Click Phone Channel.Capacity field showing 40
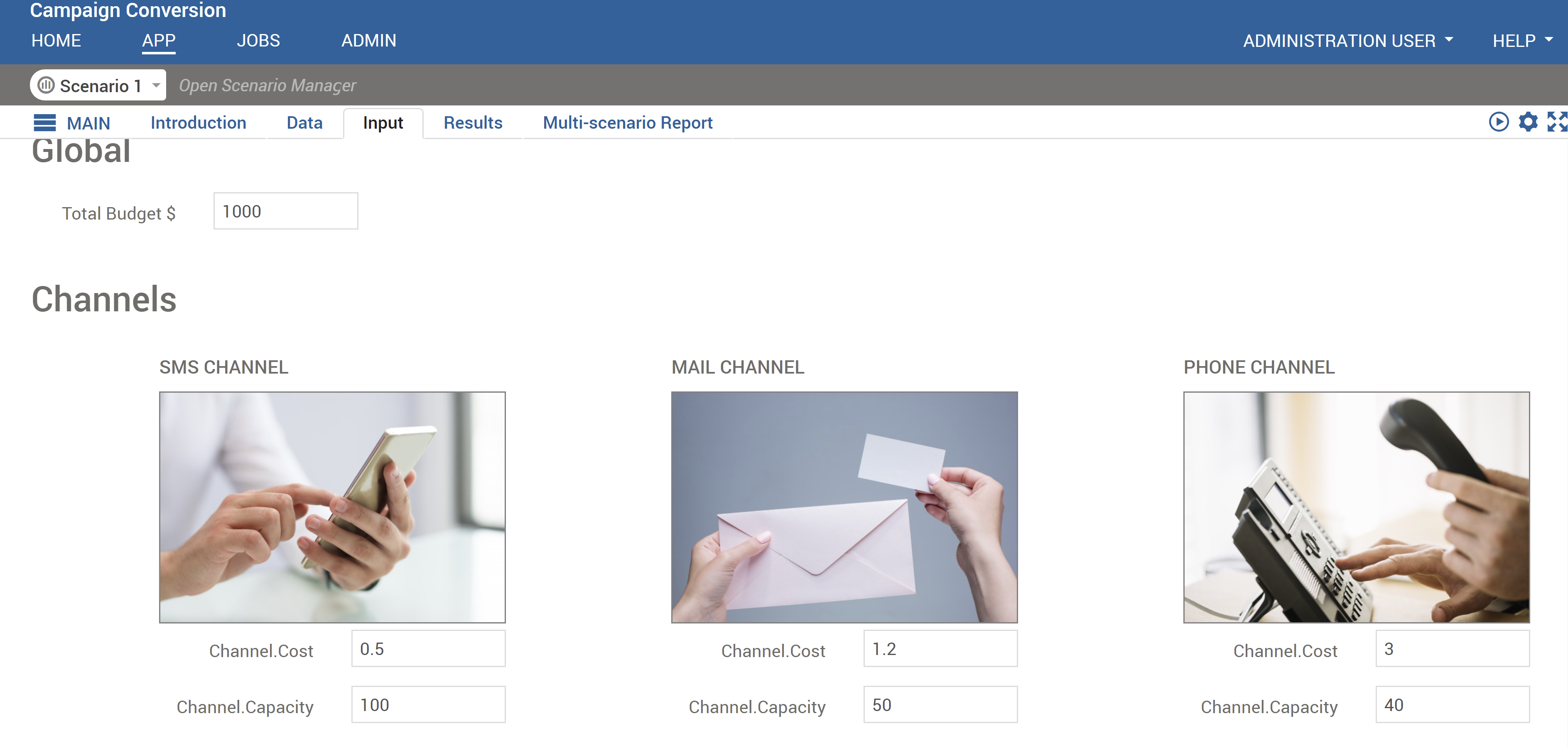 coord(1453,704)
